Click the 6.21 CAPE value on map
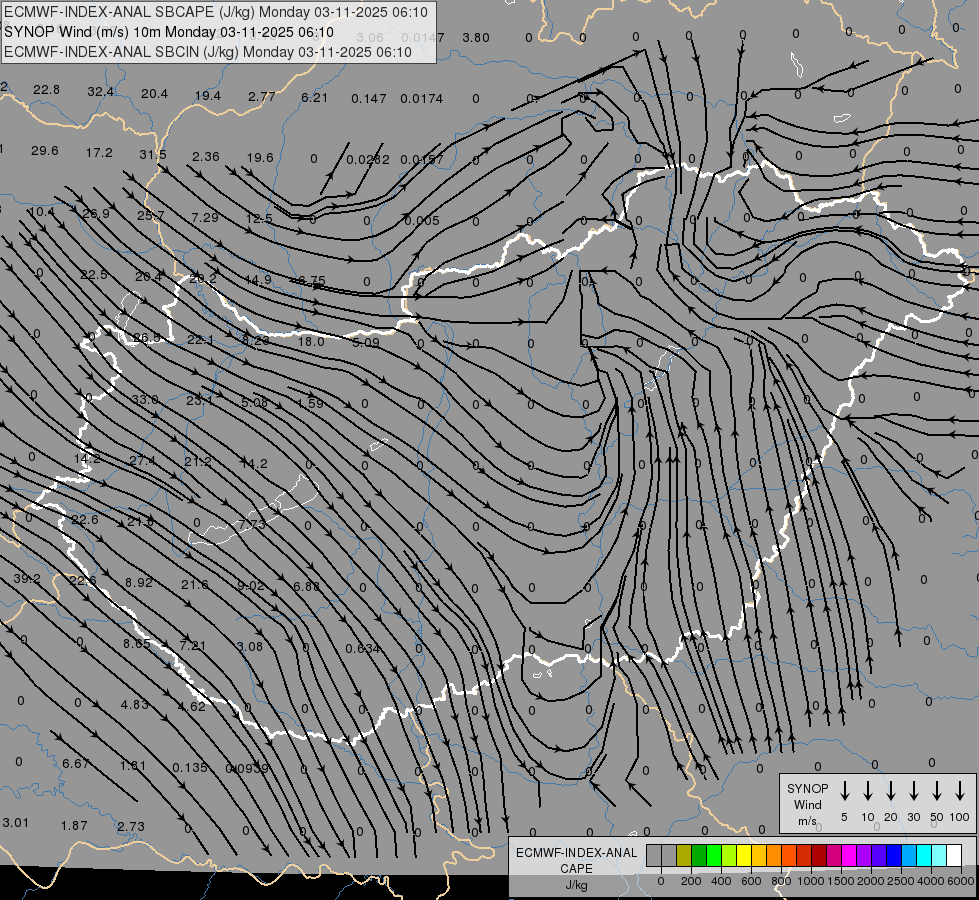The width and height of the screenshot is (979, 900). 314,97
